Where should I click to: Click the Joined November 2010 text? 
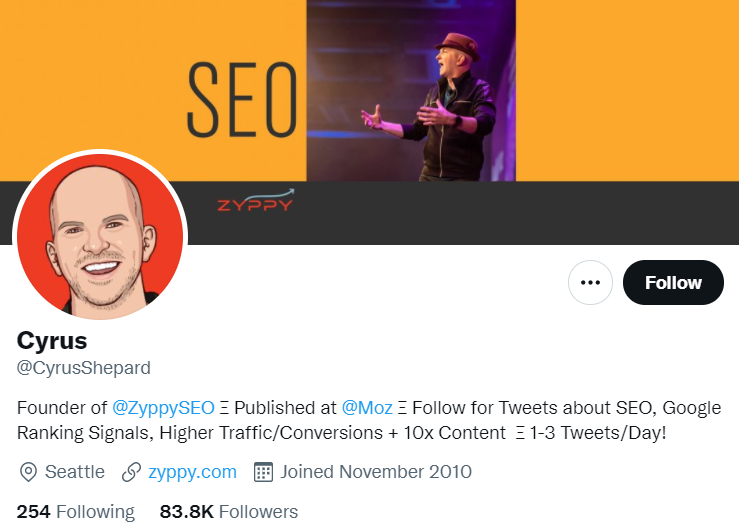(x=376, y=471)
